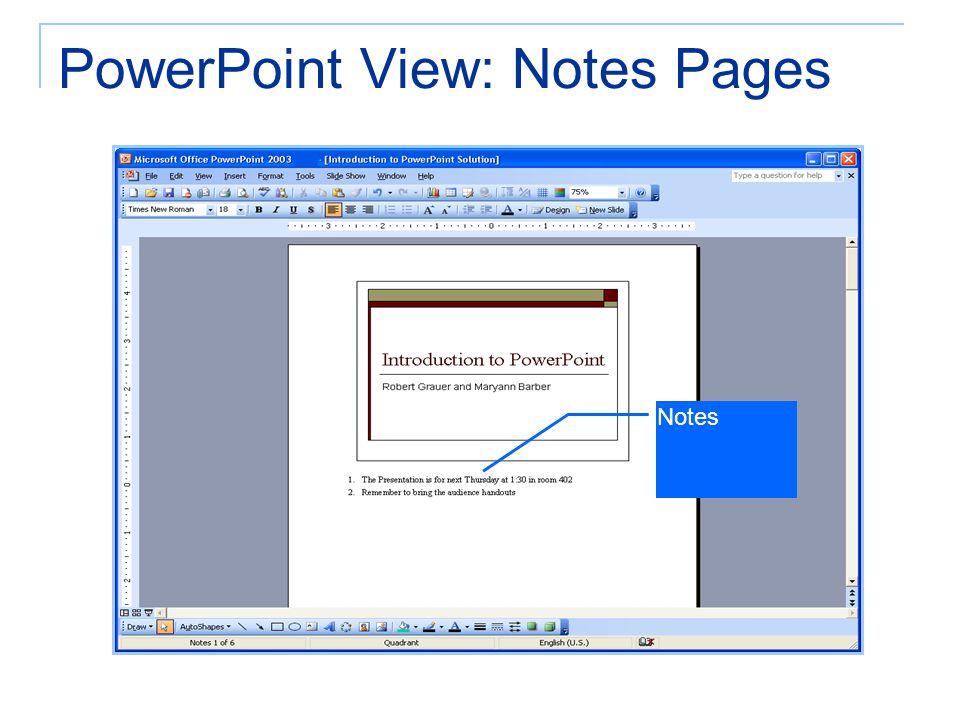The image size is (960, 720).
Task: Click the Open folder icon
Action: (x=151, y=192)
